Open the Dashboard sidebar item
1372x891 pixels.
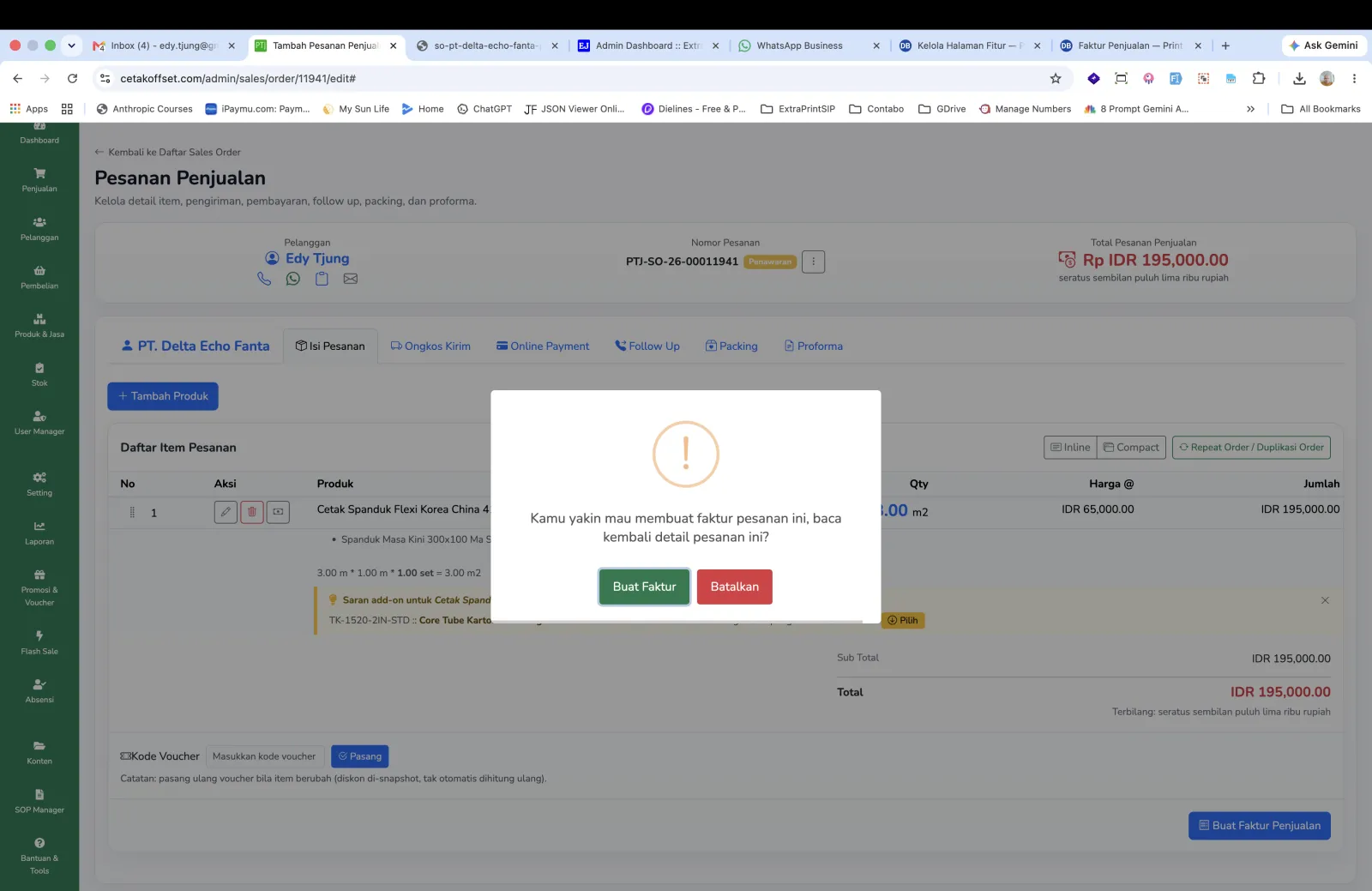[39, 134]
